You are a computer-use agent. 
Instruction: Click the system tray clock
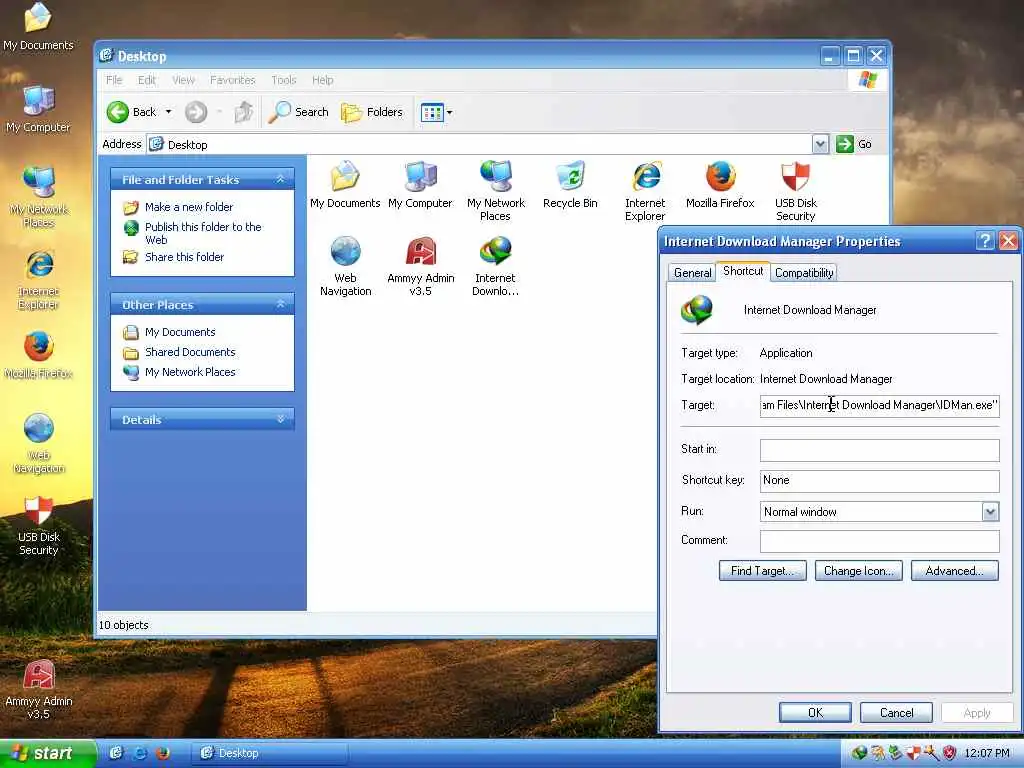coord(987,754)
